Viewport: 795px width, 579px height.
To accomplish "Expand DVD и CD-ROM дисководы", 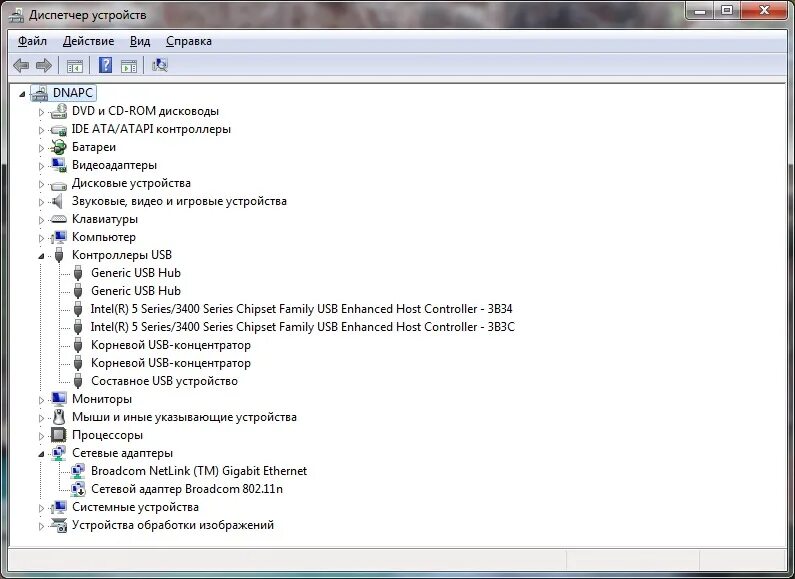I will coord(42,112).
